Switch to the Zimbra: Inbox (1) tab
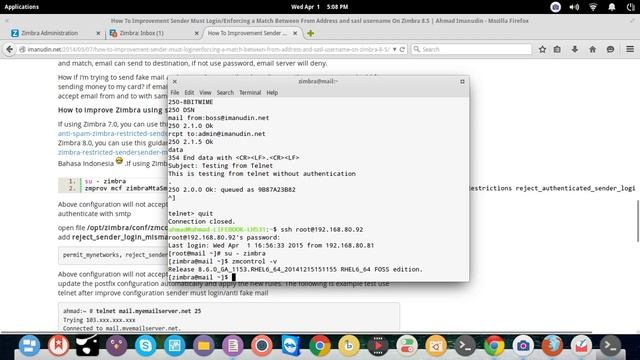This screenshot has height=360, width=640. point(142,33)
